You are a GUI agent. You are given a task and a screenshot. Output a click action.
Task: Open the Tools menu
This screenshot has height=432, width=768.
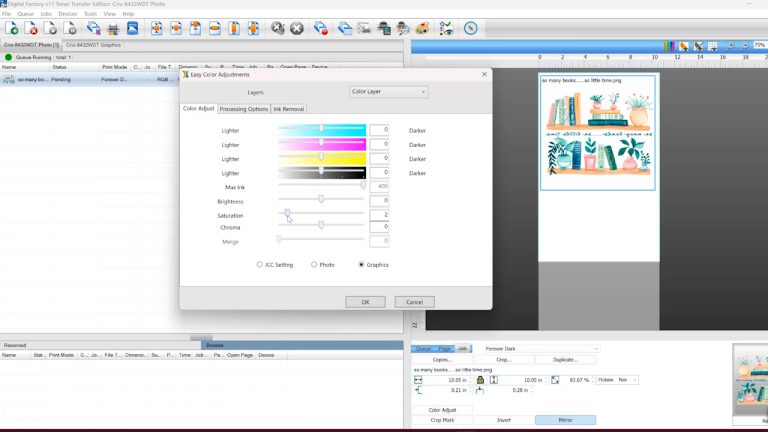(x=91, y=14)
